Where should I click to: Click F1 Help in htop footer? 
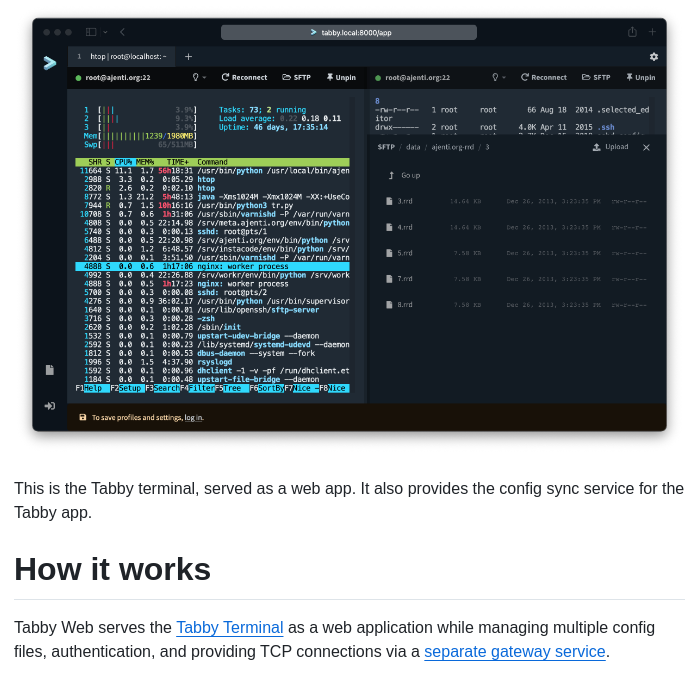click(92, 388)
